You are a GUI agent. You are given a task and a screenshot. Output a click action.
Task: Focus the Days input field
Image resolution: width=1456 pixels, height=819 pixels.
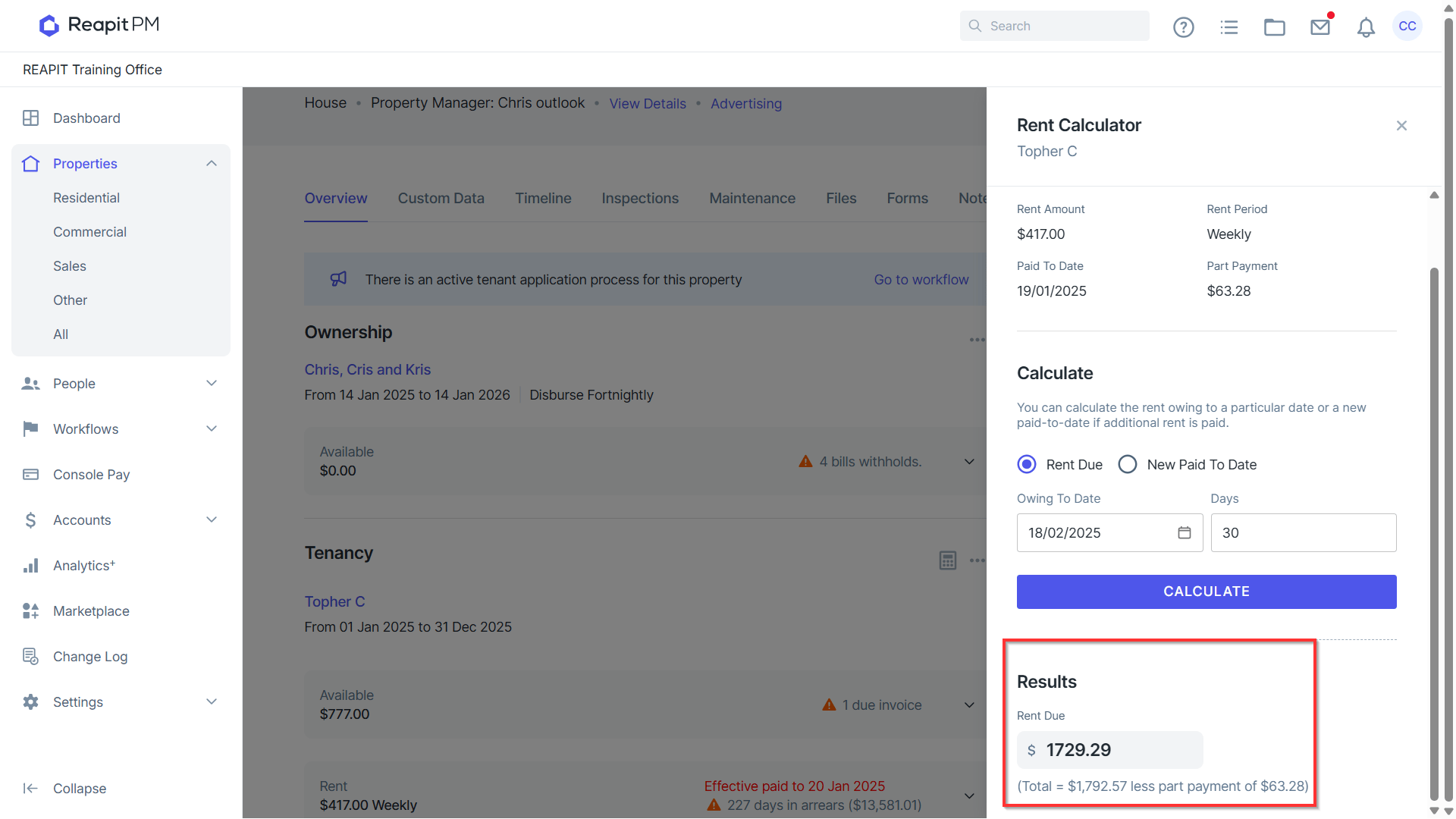pos(1304,532)
